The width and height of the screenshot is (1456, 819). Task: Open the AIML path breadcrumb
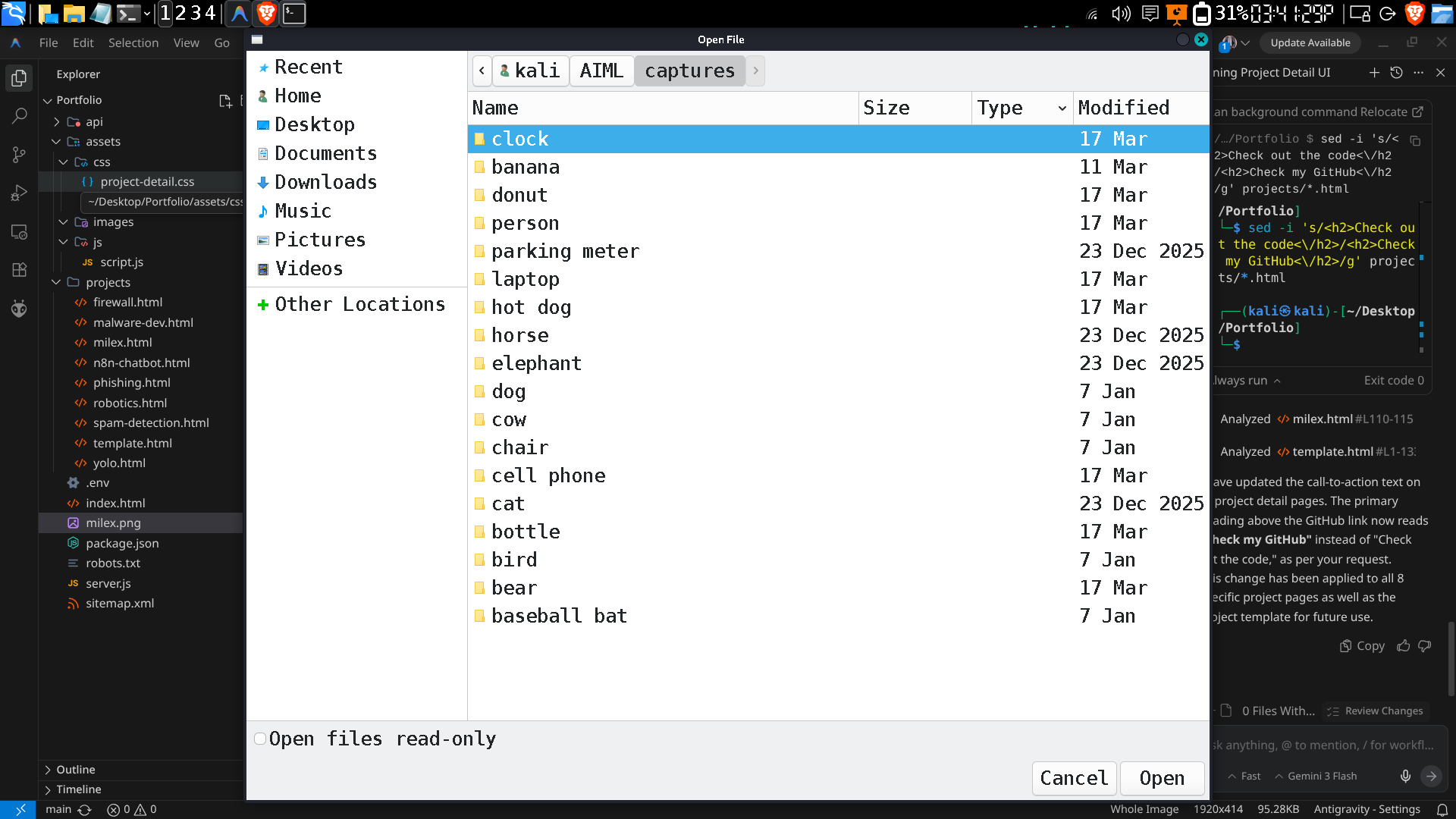tap(601, 71)
